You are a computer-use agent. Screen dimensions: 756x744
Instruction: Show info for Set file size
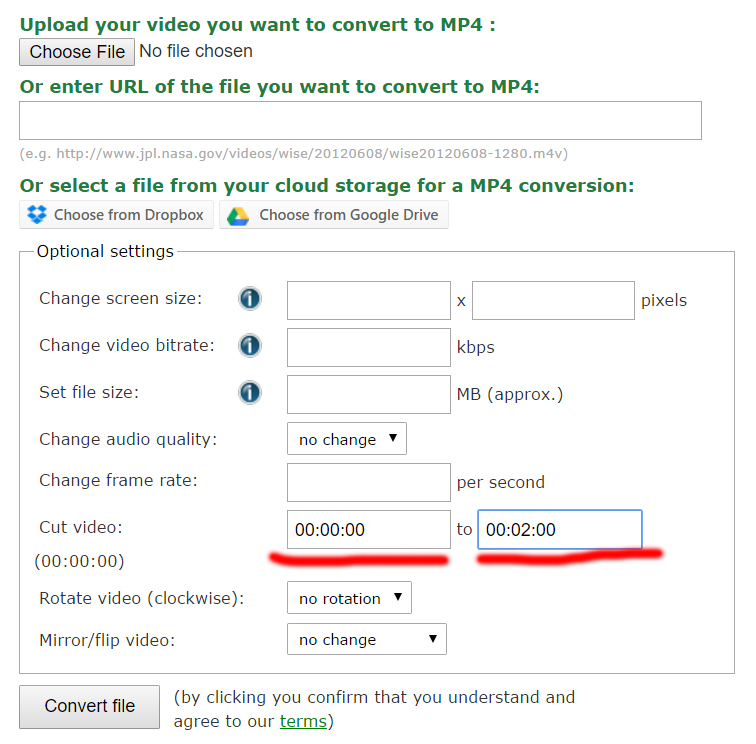click(250, 392)
